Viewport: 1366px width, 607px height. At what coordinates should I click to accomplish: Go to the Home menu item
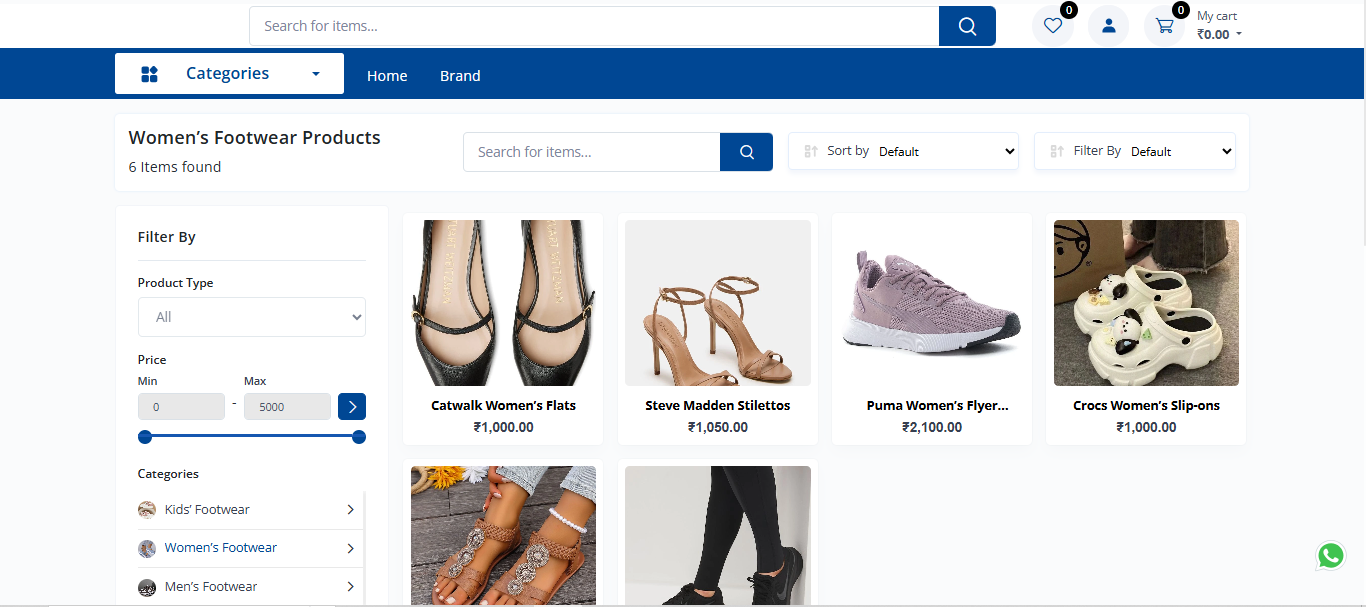387,76
